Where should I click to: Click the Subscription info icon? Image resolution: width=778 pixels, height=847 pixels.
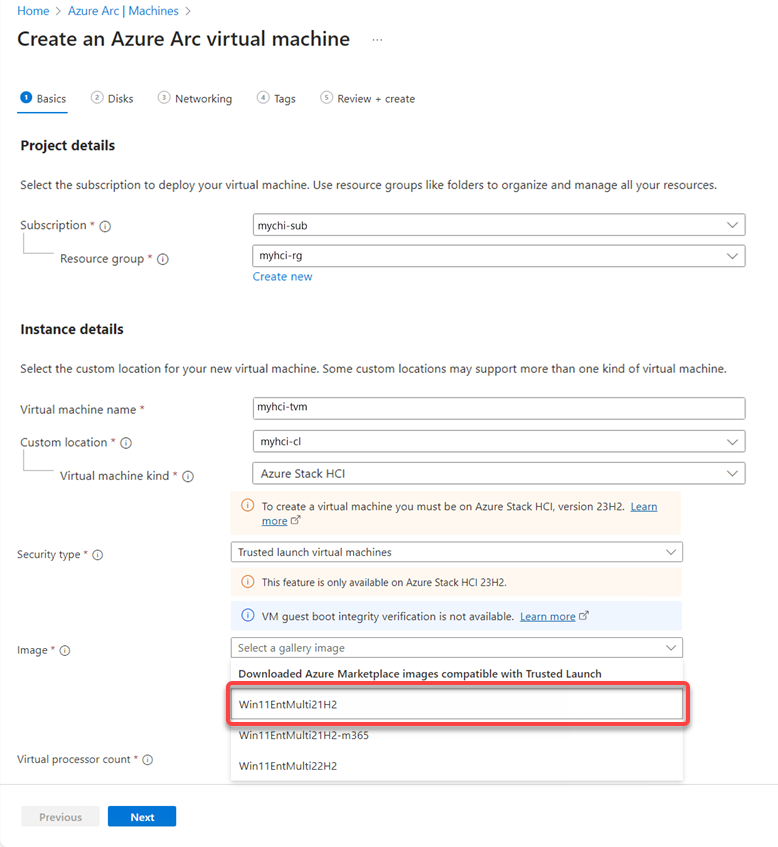[x=105, y=226]
